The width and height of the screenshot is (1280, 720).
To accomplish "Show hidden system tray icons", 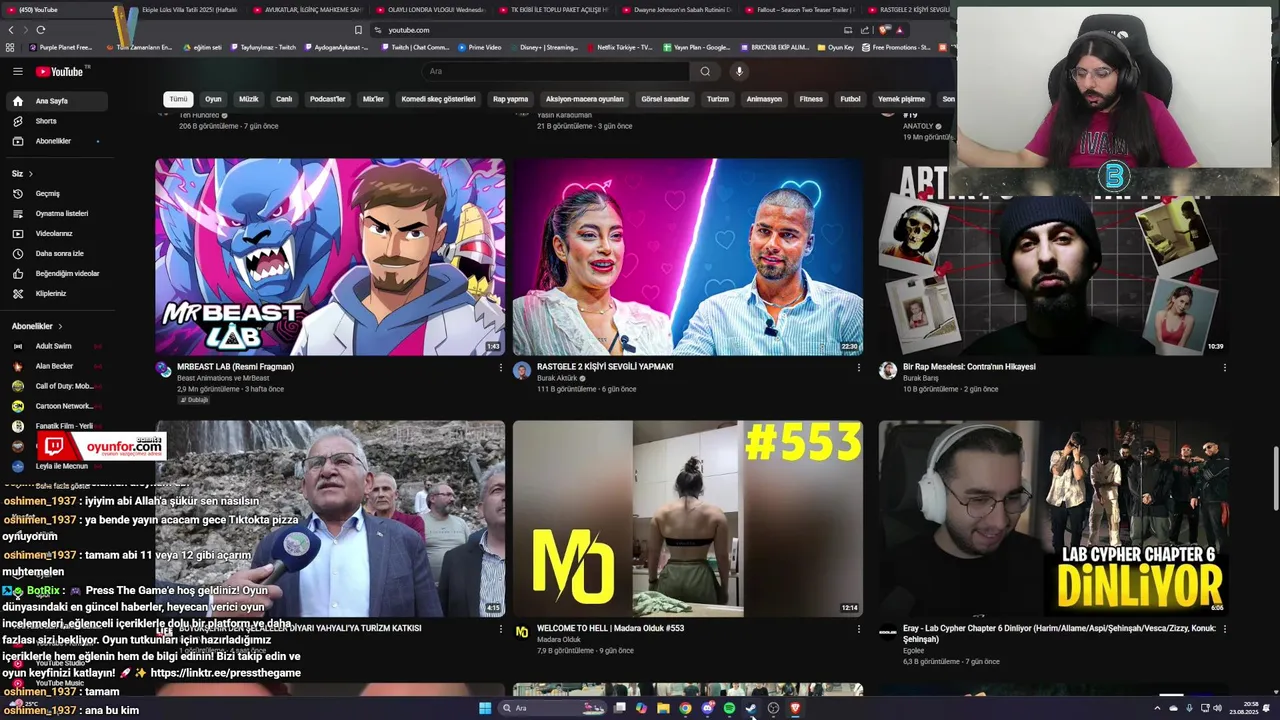I will (x=1157, y=708).
